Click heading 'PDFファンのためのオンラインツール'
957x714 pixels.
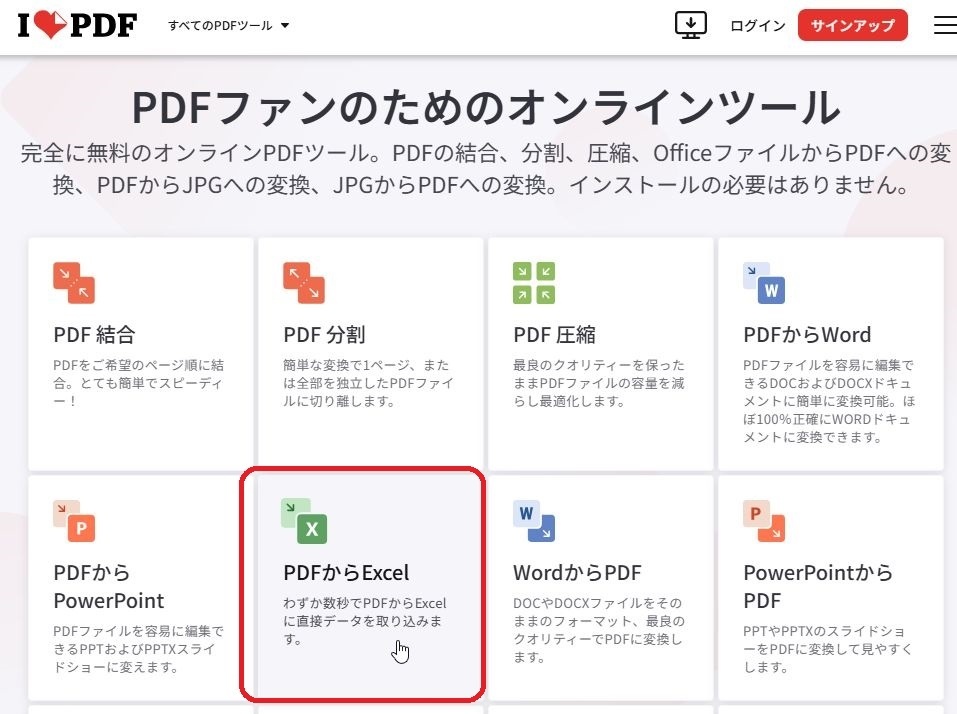pos(486,107)
